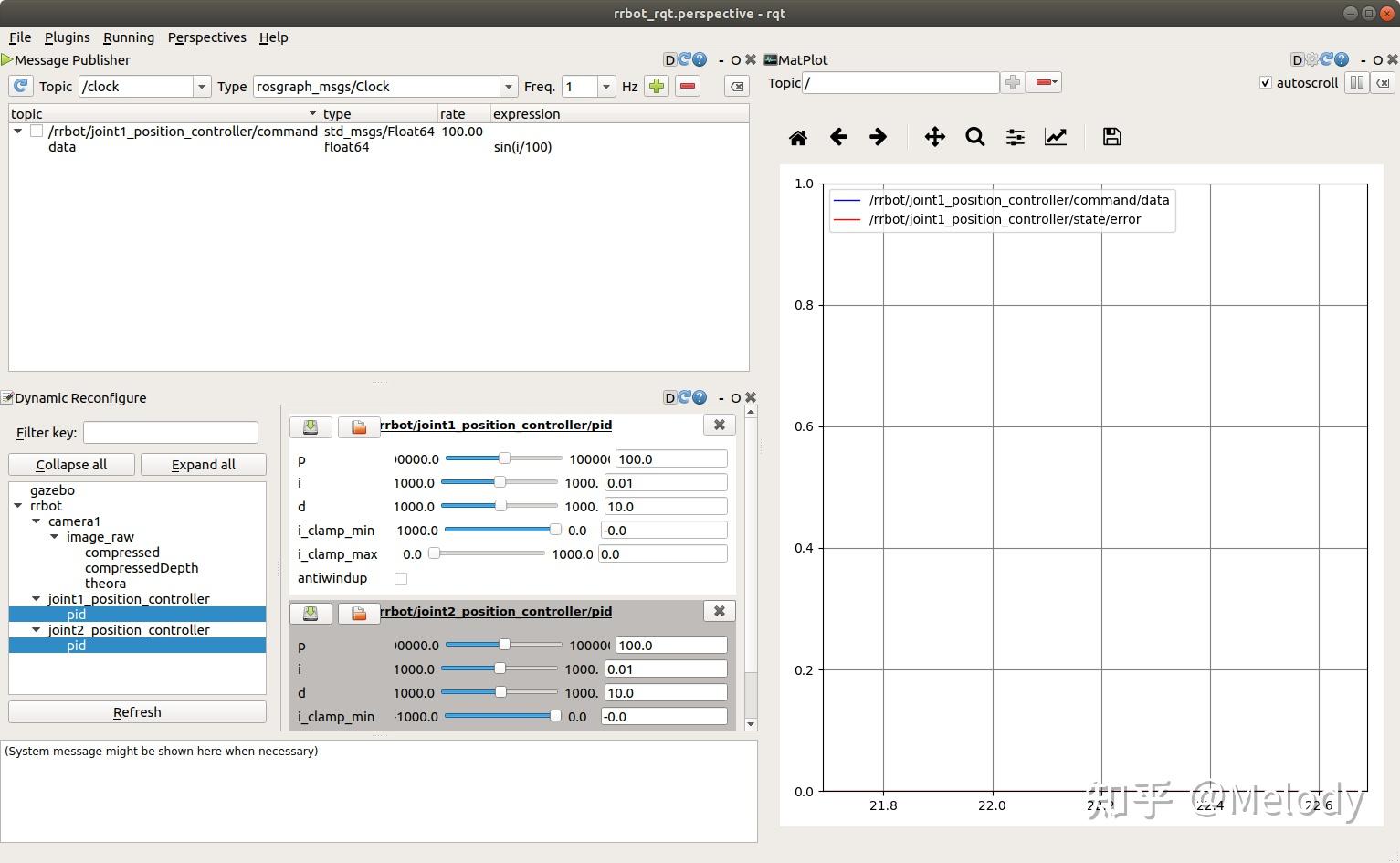Viewport: 1400px width, 863px height.
Task: Save the plot figure with floppy icon
Action: [x=1111, y=137]
